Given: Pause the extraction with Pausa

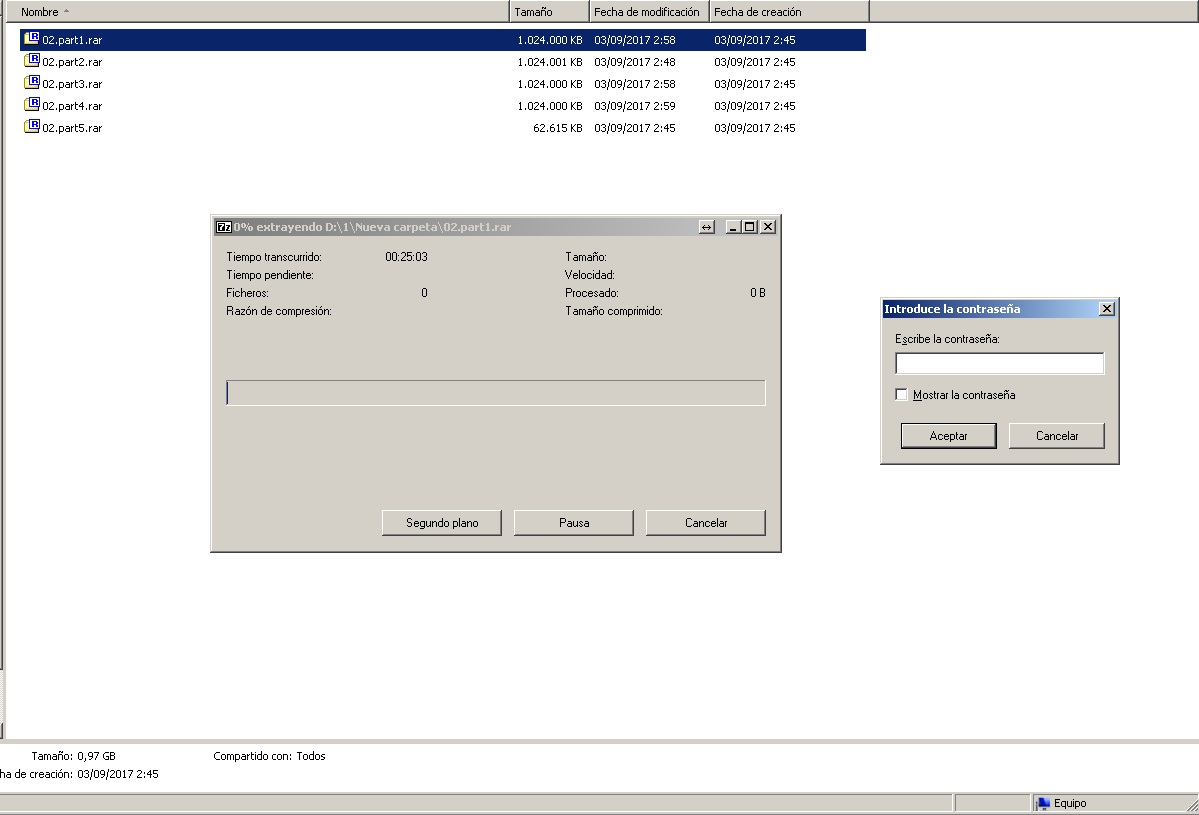Looking at the screenshot, I should (574, 523).
